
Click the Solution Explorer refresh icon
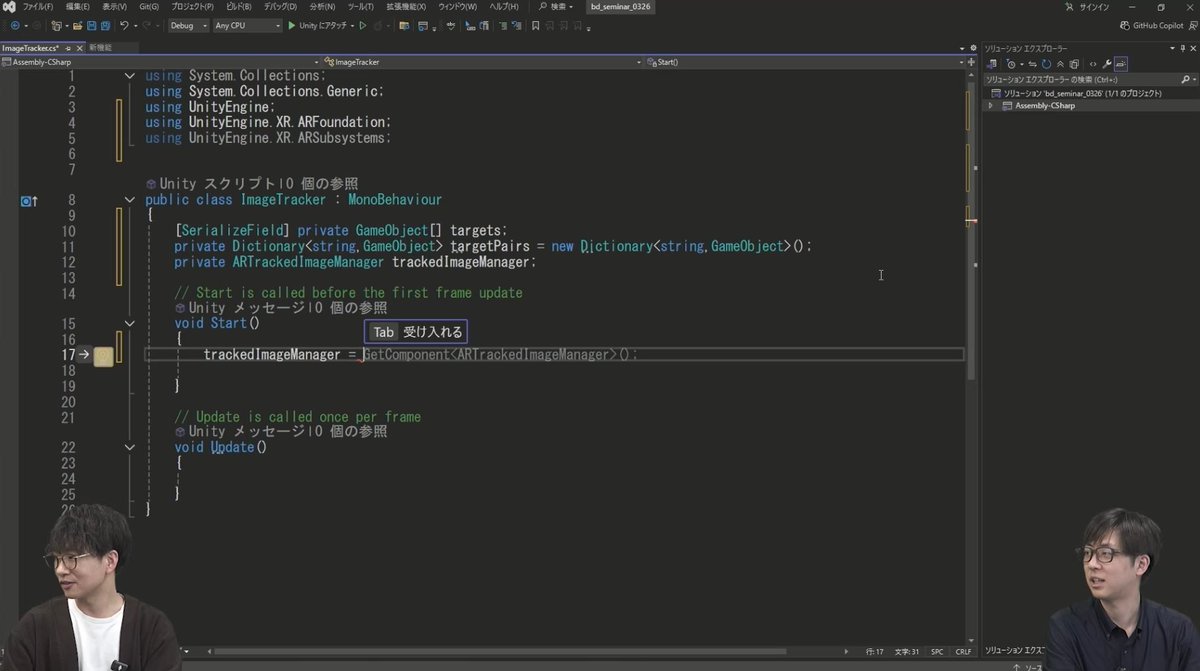tap(1046, 64)
